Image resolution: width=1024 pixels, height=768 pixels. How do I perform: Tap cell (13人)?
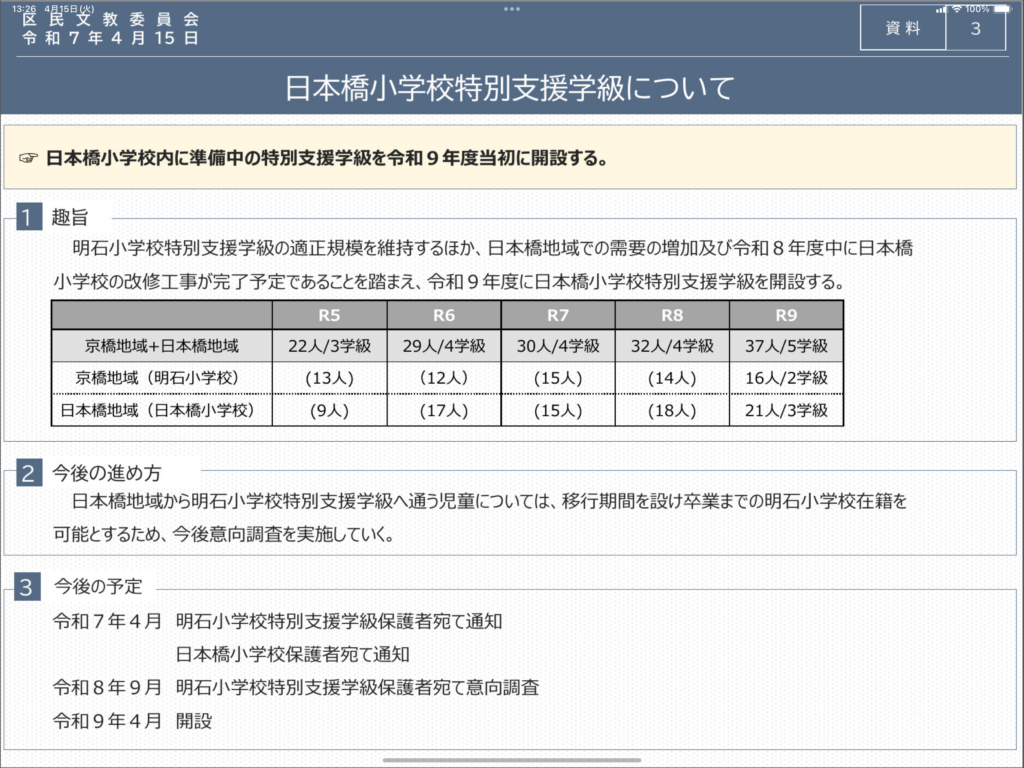pos(330,378)
